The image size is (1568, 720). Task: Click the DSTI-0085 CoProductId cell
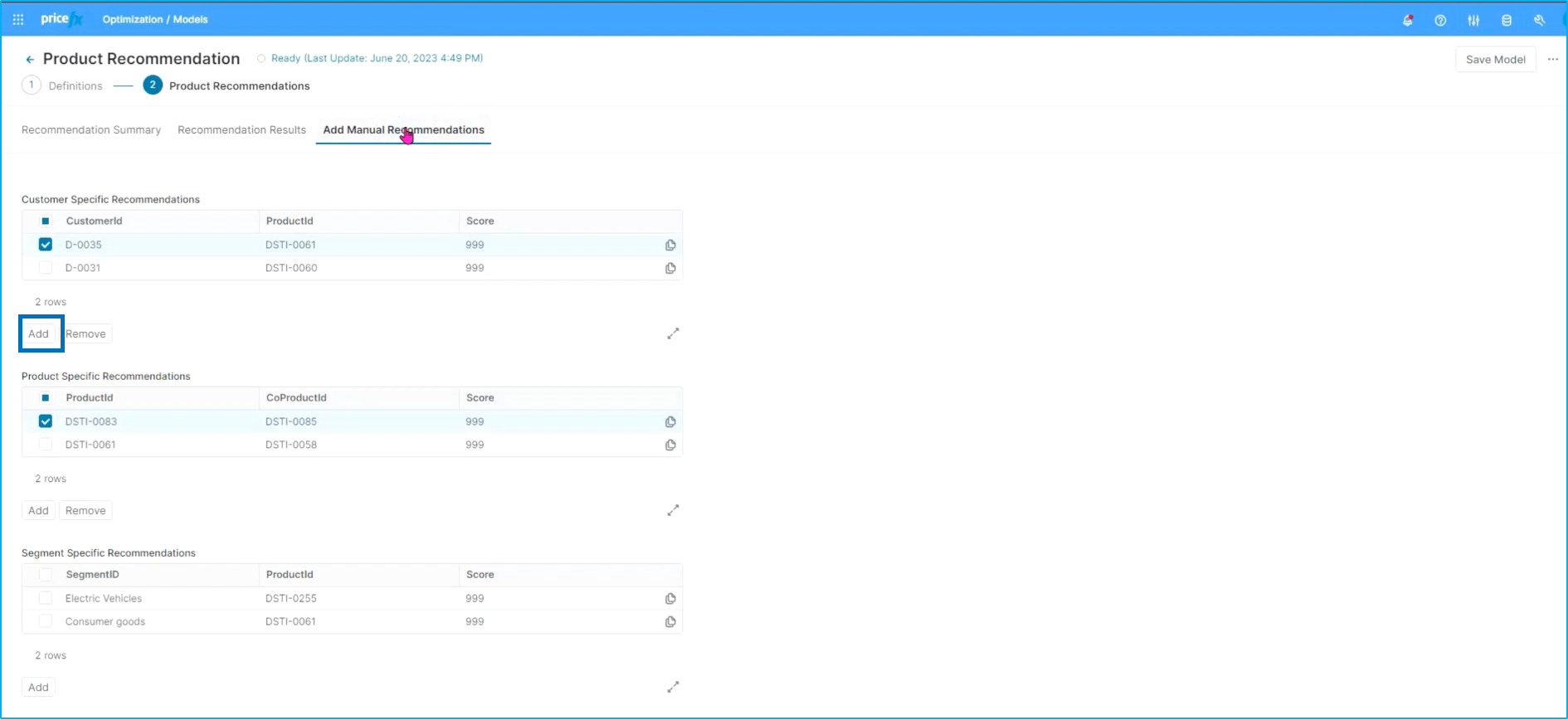pyautogui.click(x=291, y=421)
